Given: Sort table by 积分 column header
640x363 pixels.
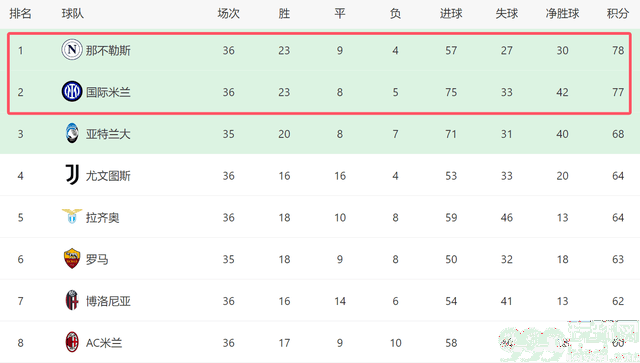Looking at the screenshot, I should [618, 13].
